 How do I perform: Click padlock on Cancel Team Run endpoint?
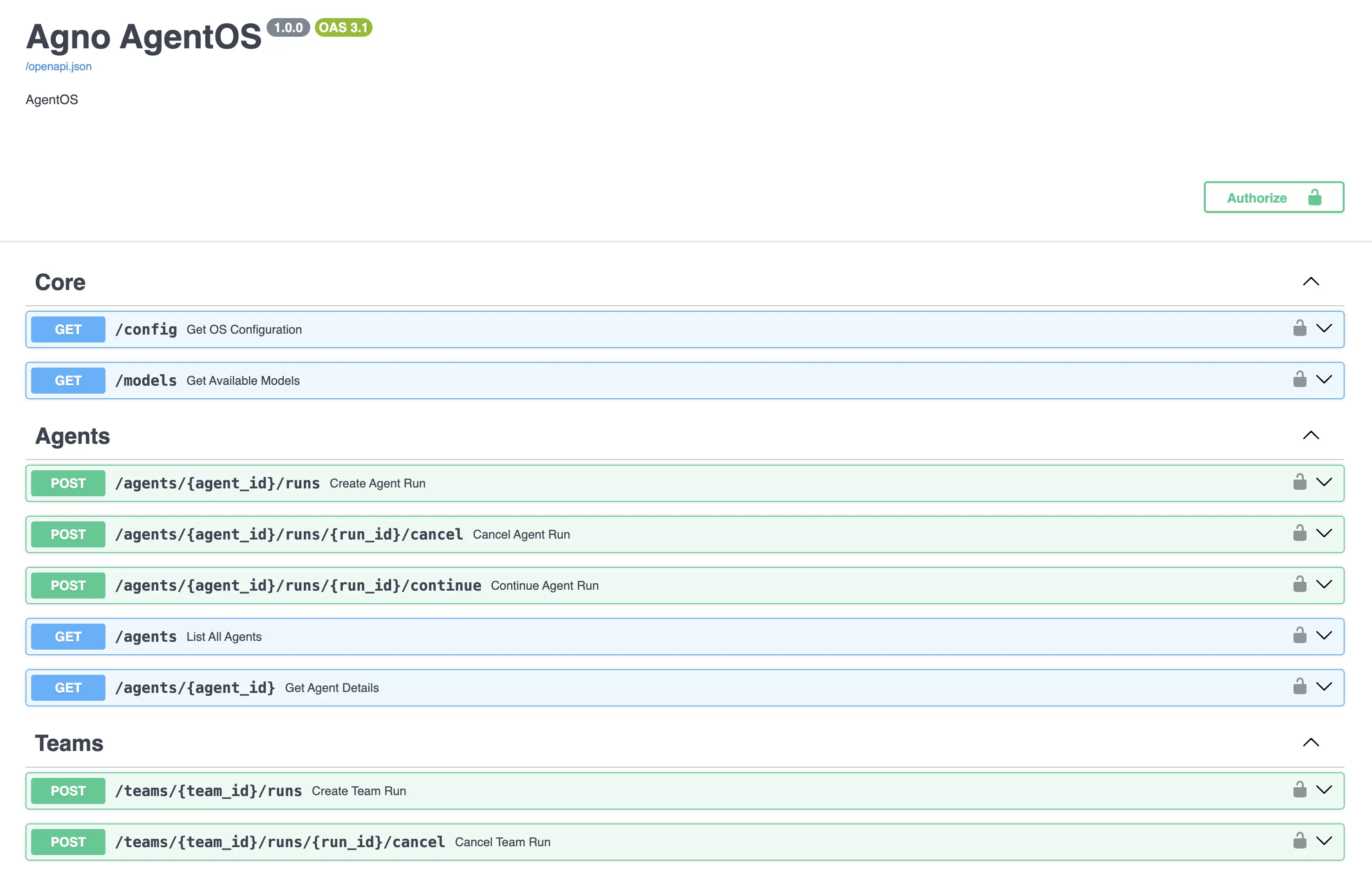(x=1300, y=841)
